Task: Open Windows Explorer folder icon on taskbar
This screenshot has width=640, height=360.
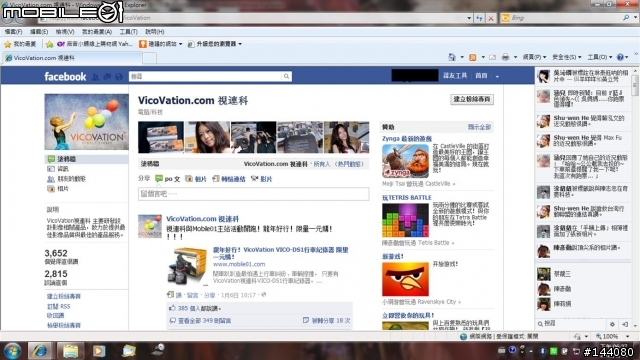Action: point(70,351)
